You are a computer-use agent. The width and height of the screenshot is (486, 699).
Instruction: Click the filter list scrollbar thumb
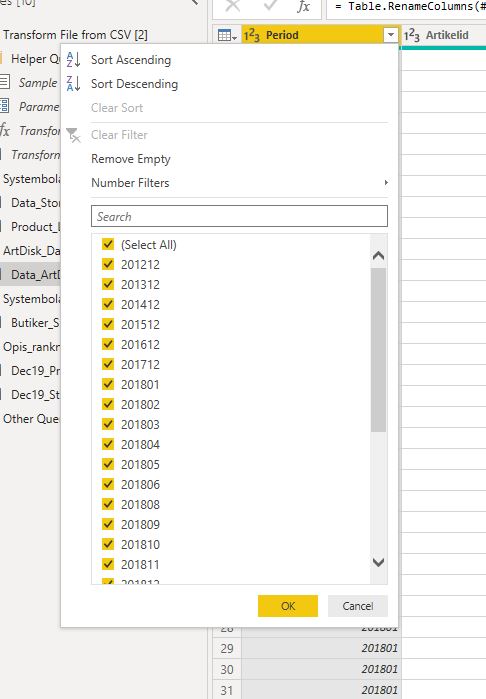[x=379, y=350]
